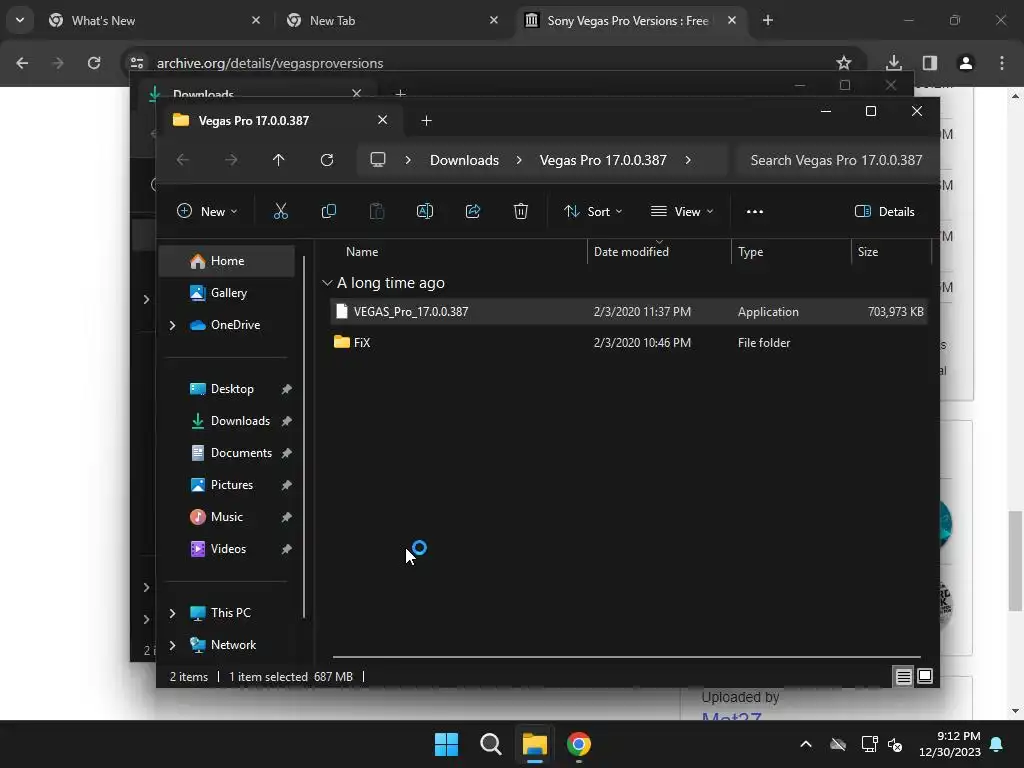Screen dimensions: 1024x768
Task: Click the Delete trash can icon
Action: [x=520, y=211]
